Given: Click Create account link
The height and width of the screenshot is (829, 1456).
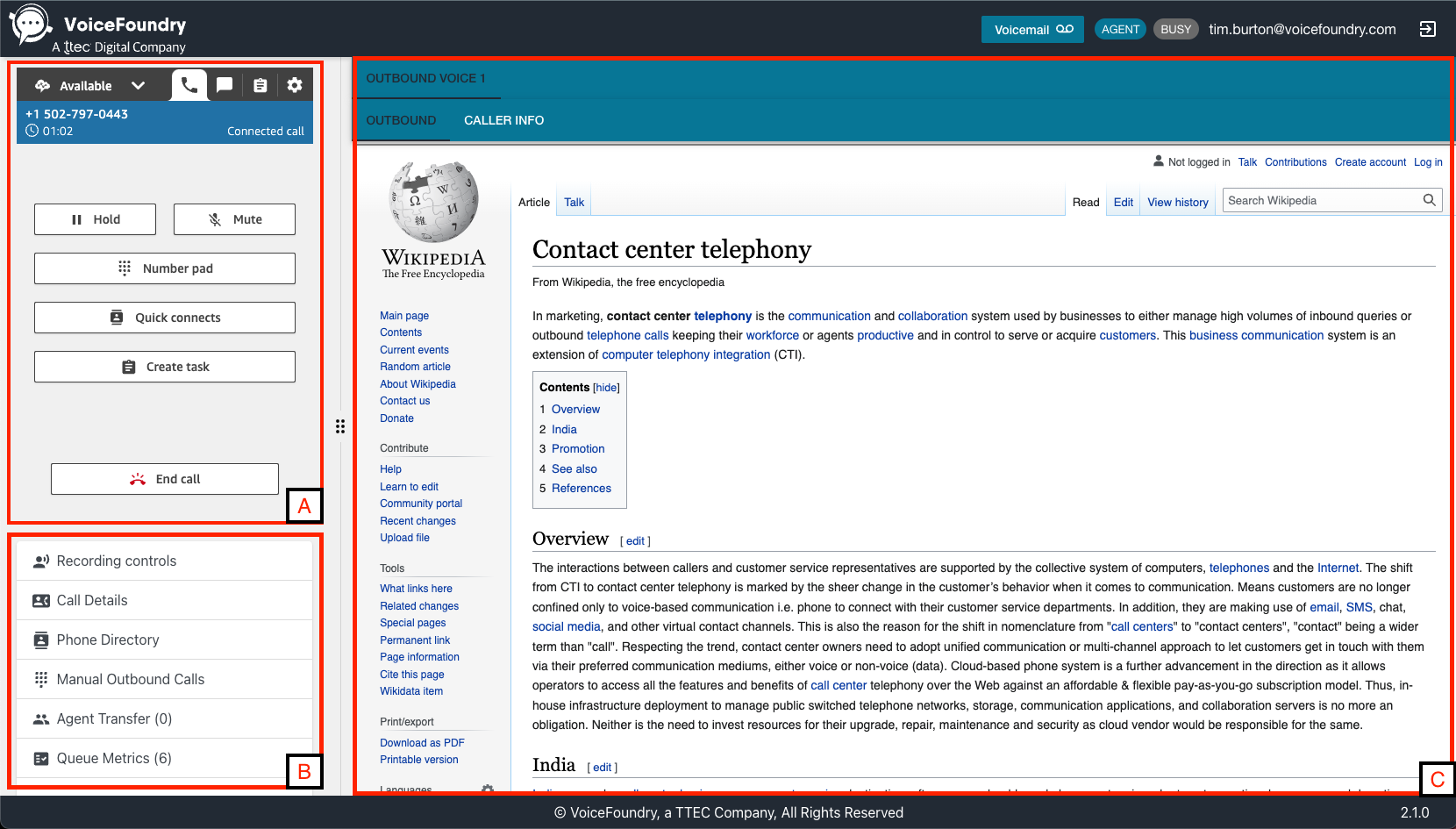Looking at the screenshot, I should click(1370, 162).
